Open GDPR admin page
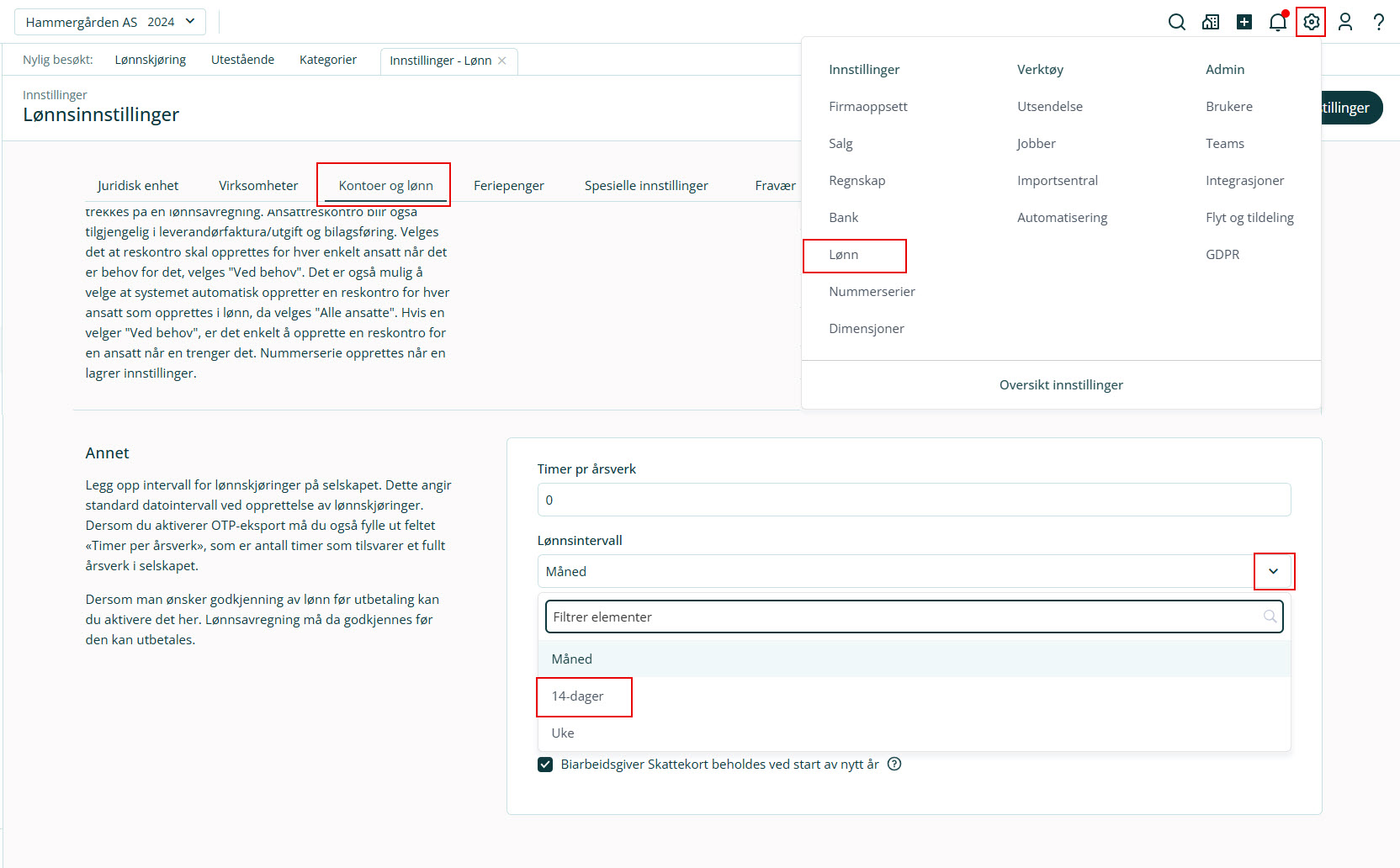The width and height of the screenshot is (1400, 868). (1222, 255)
